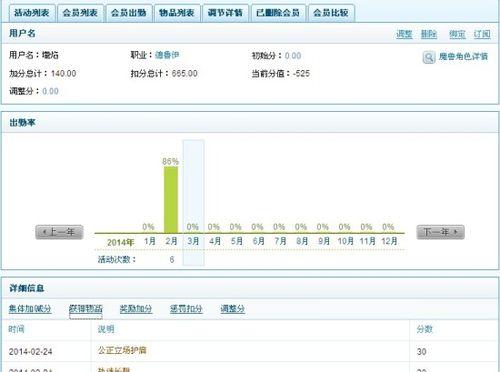The height and width of the screenshot is (372, 500).
Task: Go to the next year with 下一年
Action: pyautogui.click(x=440, y=232)
